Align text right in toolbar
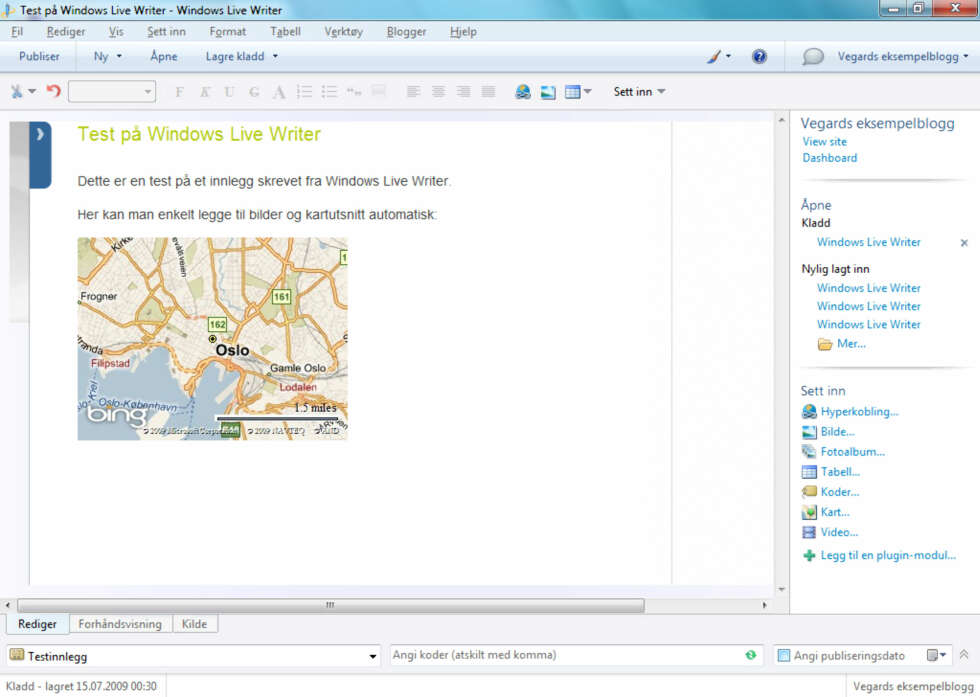This screenshot has height=697, width=980. point(463,92)
